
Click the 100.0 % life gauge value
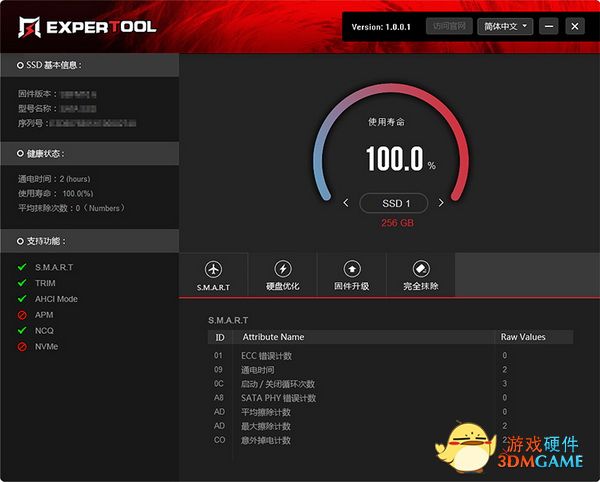[401, 158]
